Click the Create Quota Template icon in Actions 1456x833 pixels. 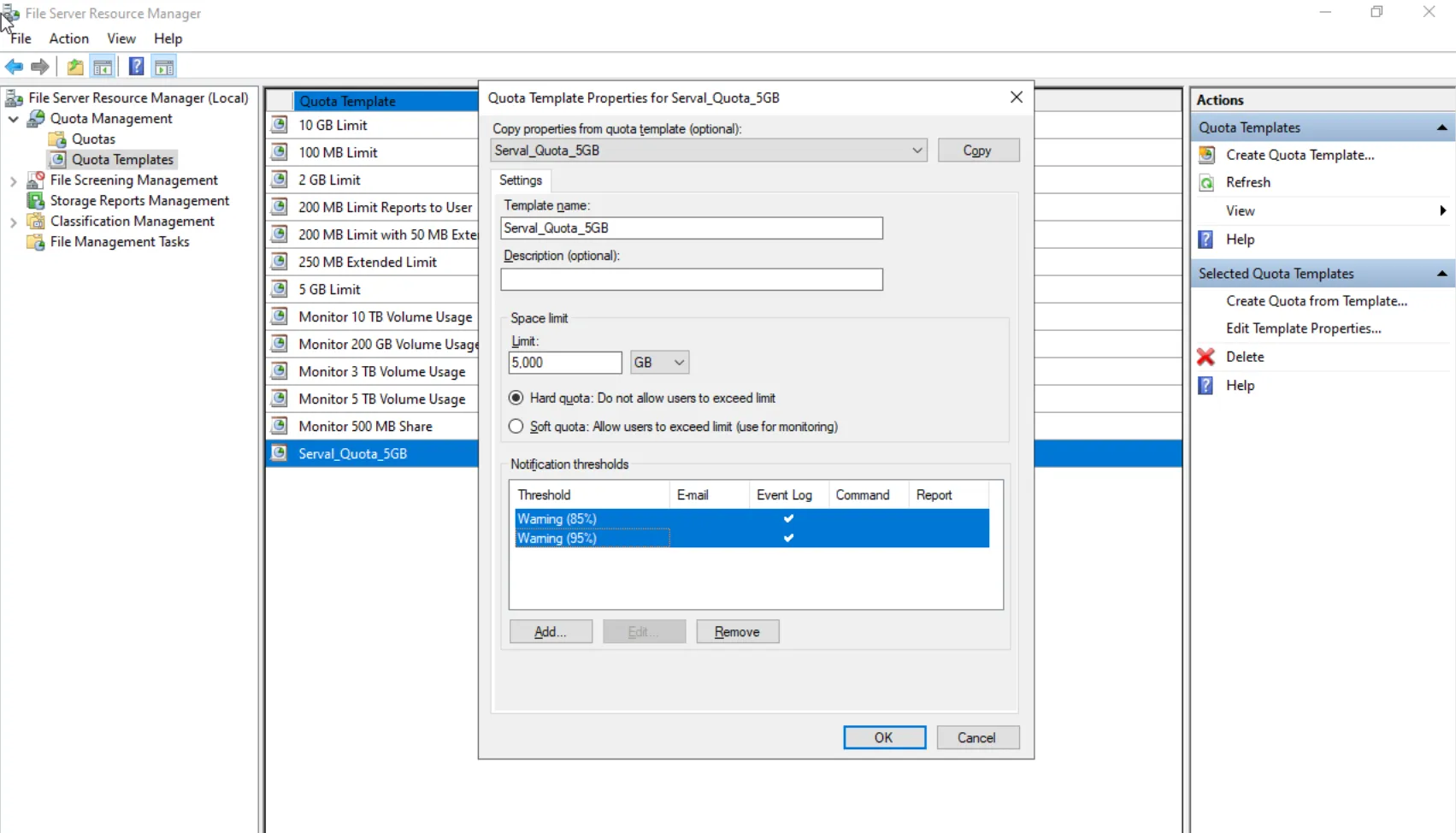tap(1206, 155)
